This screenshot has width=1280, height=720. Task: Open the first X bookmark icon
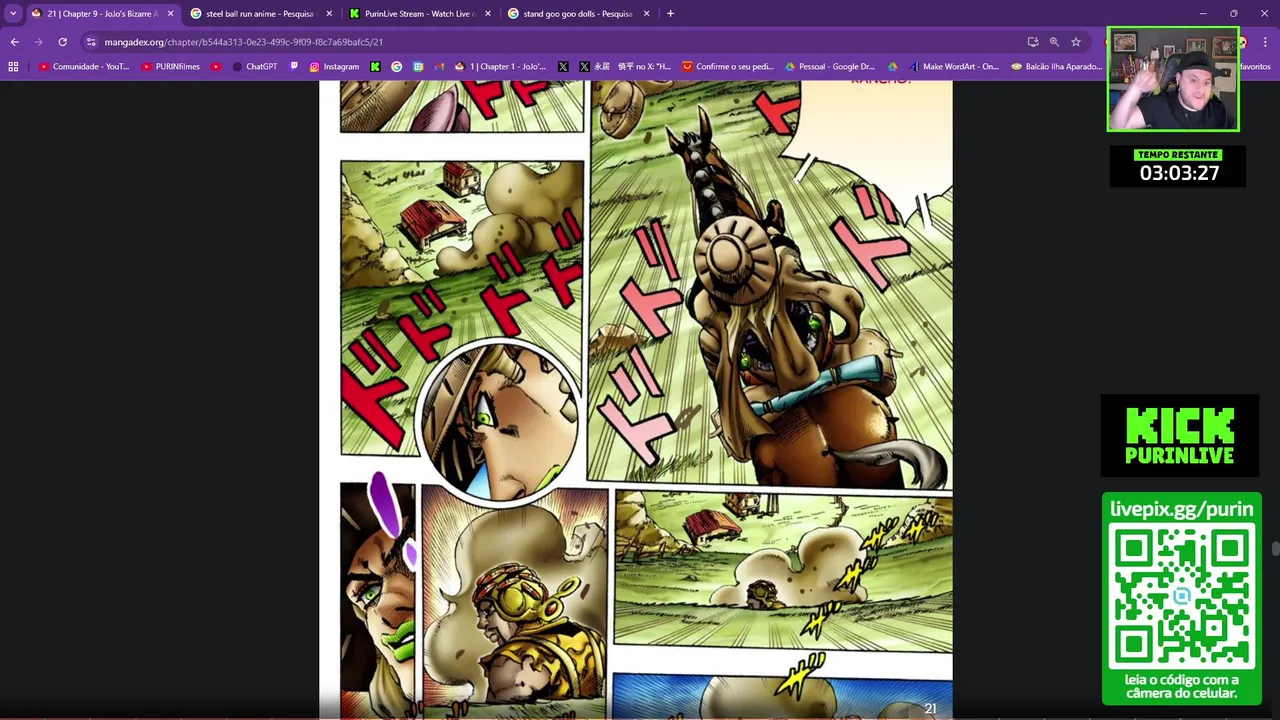[563, 67]
